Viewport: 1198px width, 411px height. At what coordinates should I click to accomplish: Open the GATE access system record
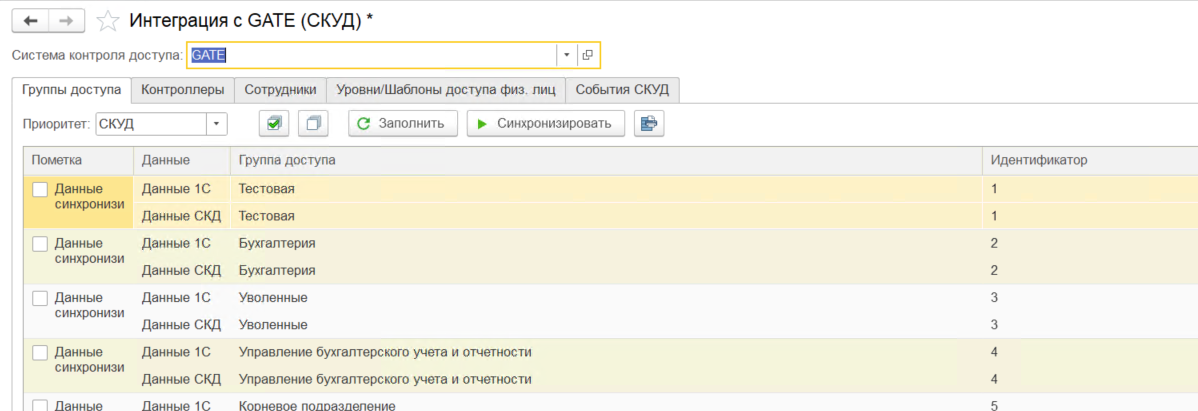click(x=588, y=55)
